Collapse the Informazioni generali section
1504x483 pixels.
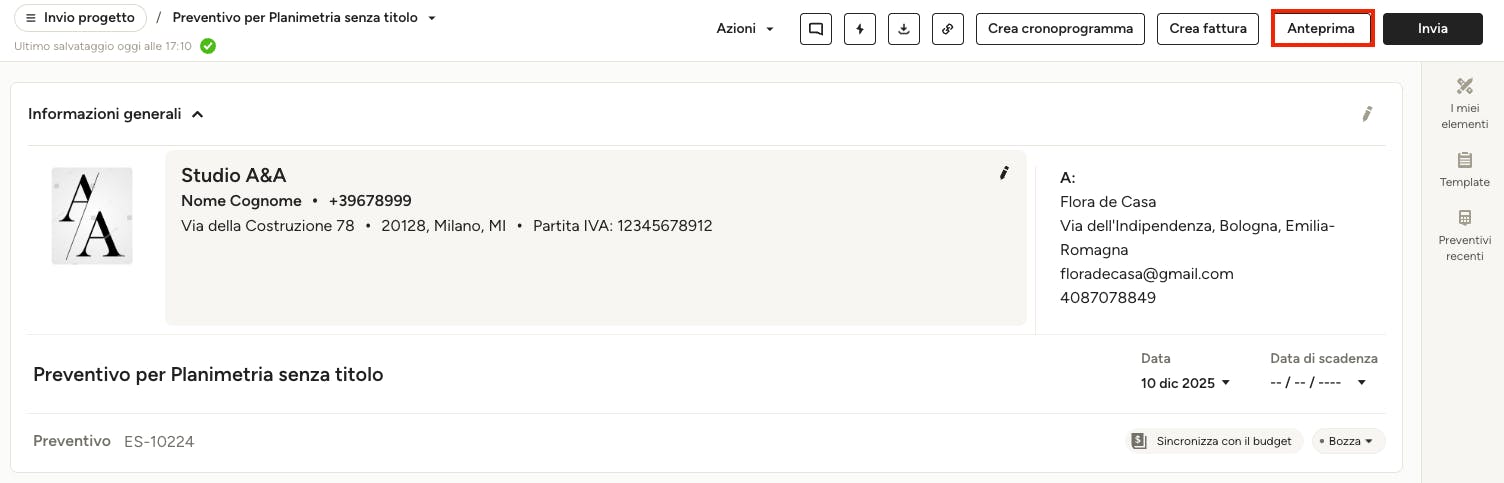(x=198, y=114)
